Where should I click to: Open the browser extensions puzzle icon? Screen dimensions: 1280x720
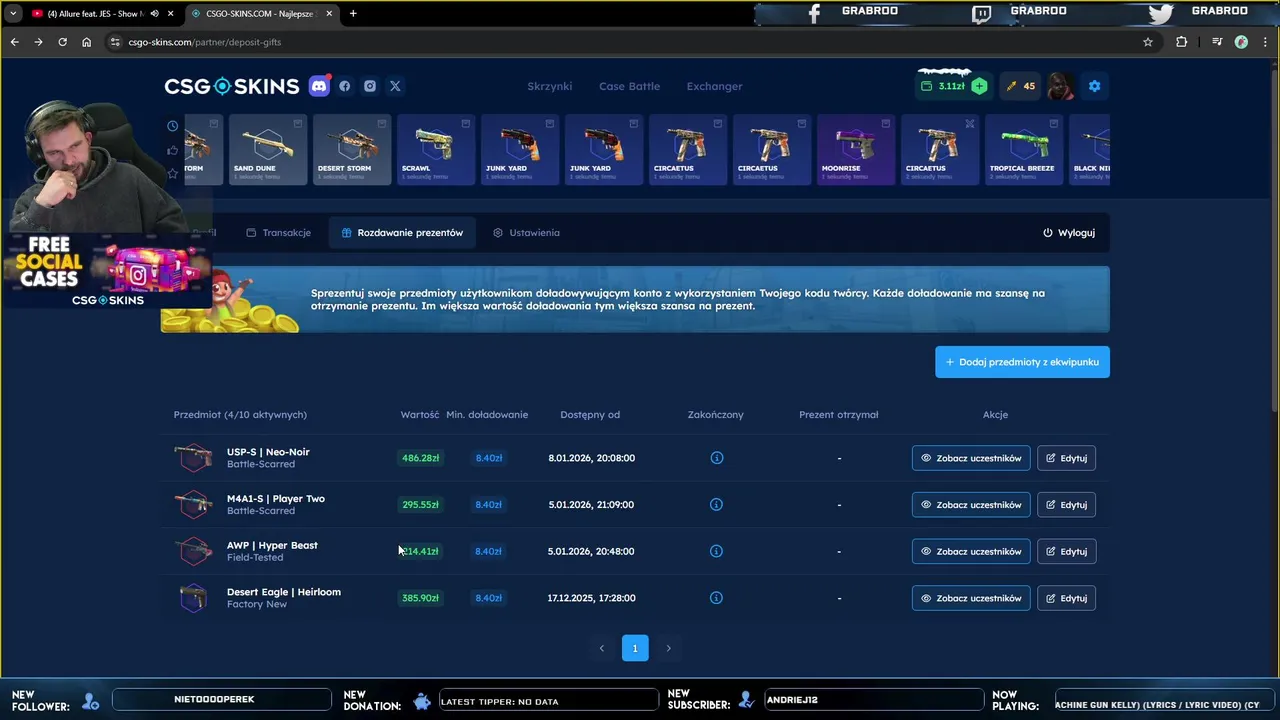click(x=1182, y=42)
